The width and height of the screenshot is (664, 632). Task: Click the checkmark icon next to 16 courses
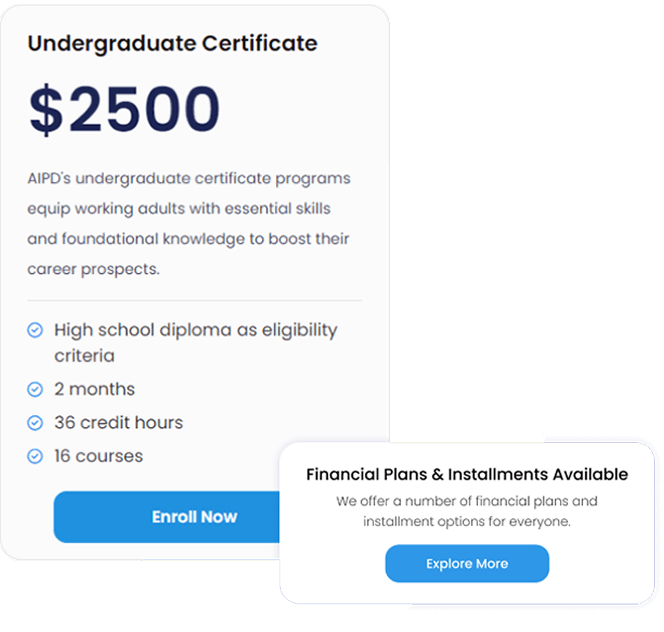point(35,456)
